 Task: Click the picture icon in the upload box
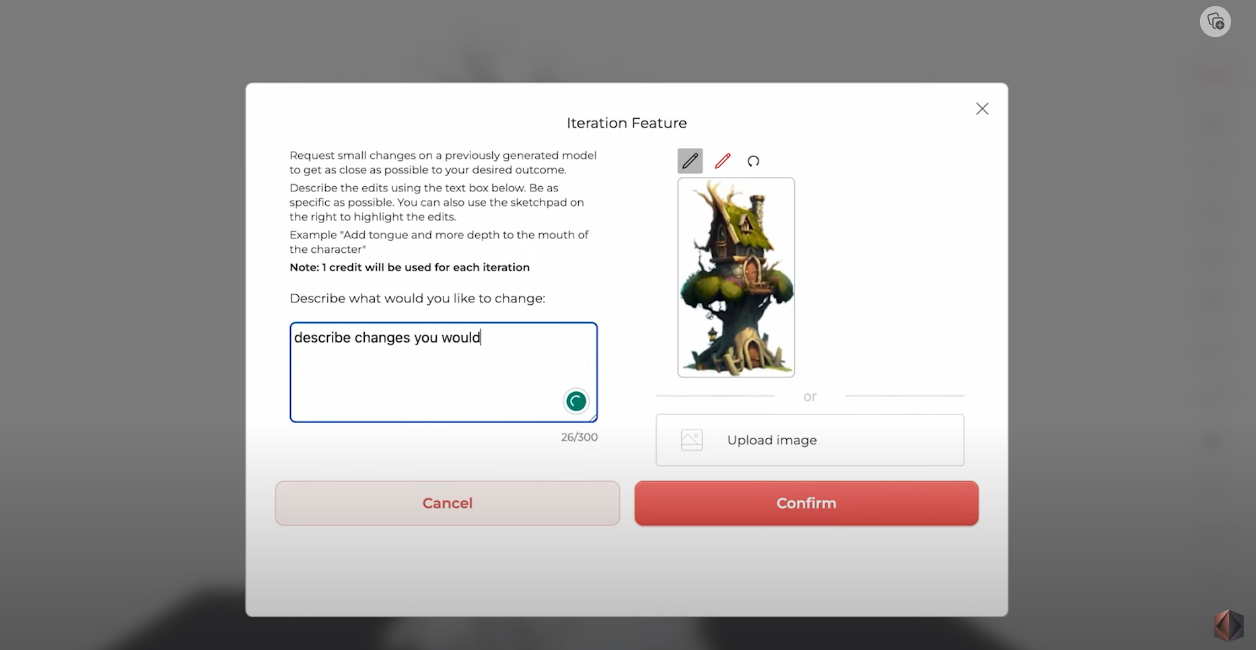(x=692, y=440)
